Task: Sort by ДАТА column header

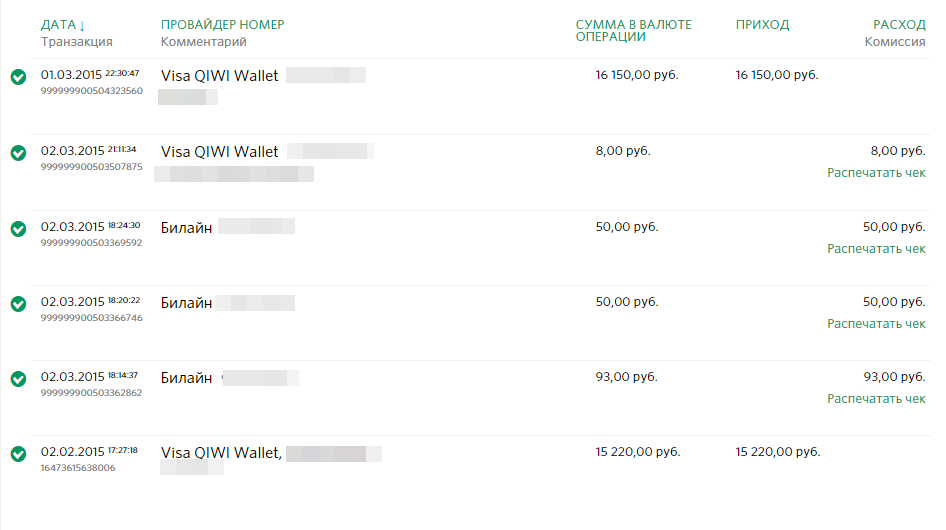Action: click(x=63, y=25)
